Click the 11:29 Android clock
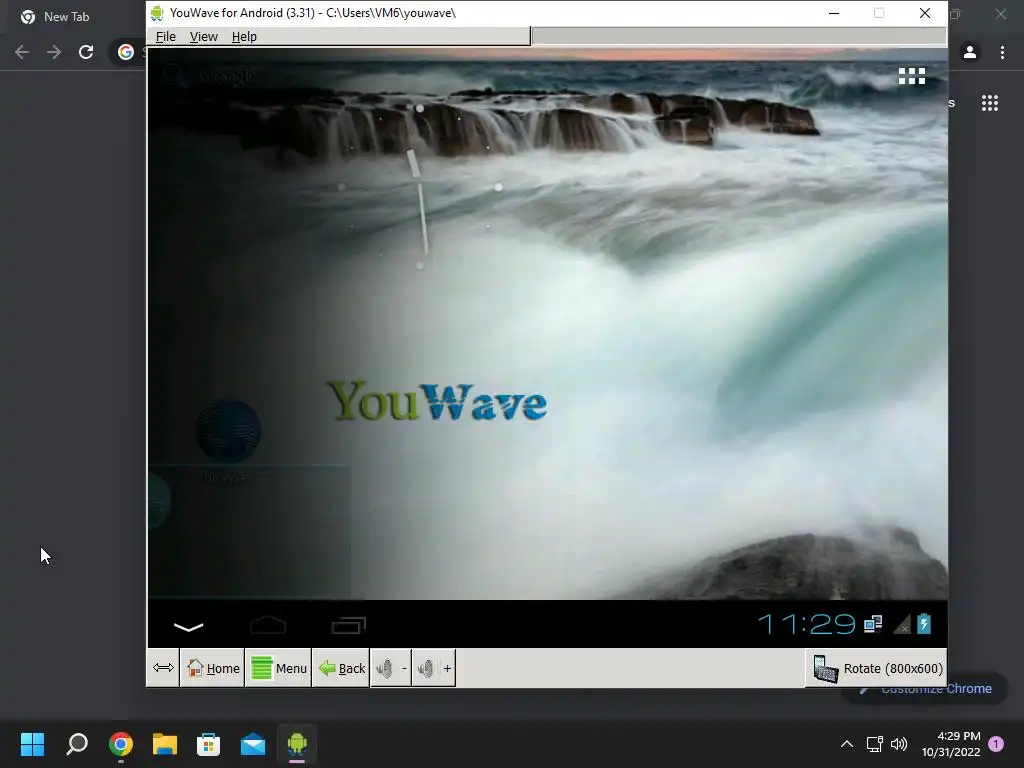Screen dimensions: 1024x768 (x=807, y=624)
